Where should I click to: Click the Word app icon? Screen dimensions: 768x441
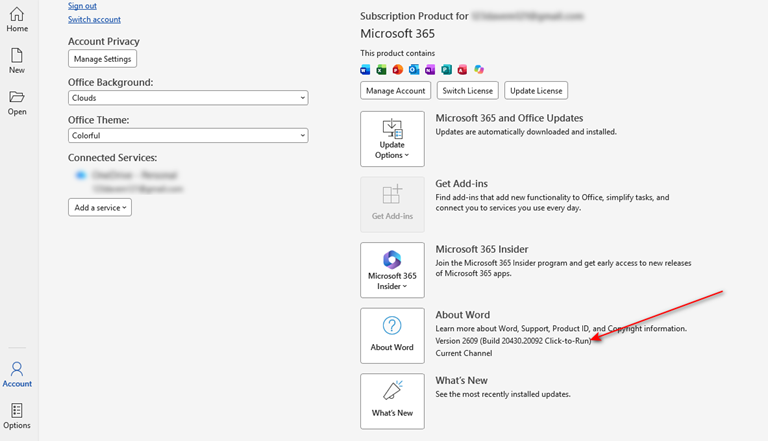(x=365, y=70)
